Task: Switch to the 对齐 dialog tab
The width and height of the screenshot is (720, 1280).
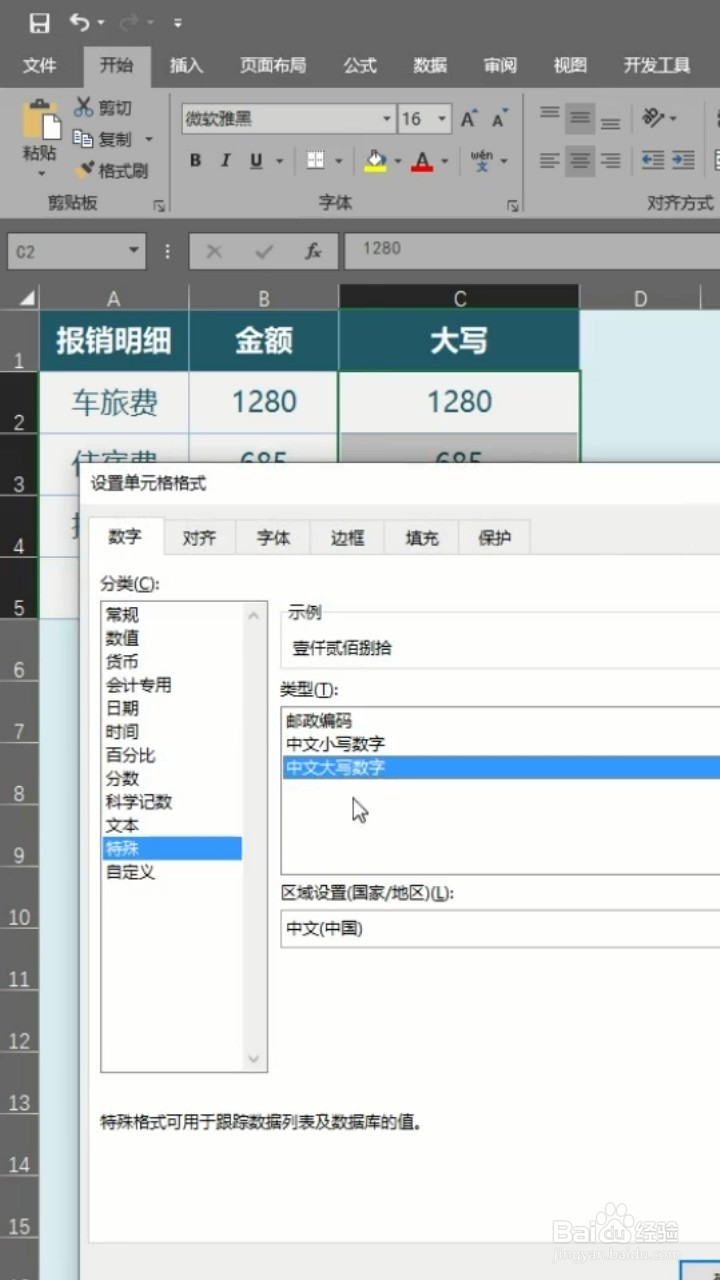Action: [199, 537]
